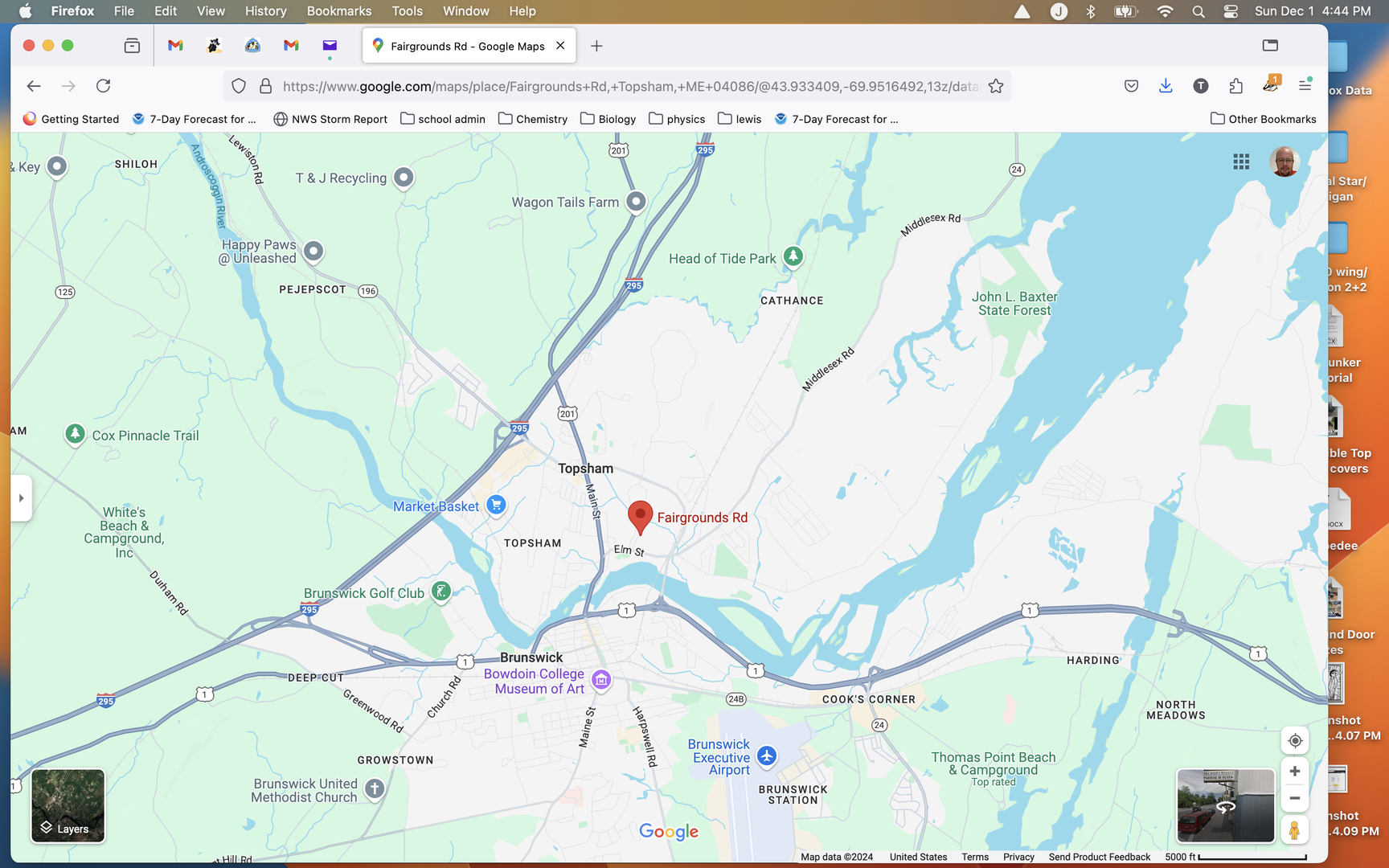Zoom in on the map
The image size is (1389, 868).
[x=1294, y=772]
